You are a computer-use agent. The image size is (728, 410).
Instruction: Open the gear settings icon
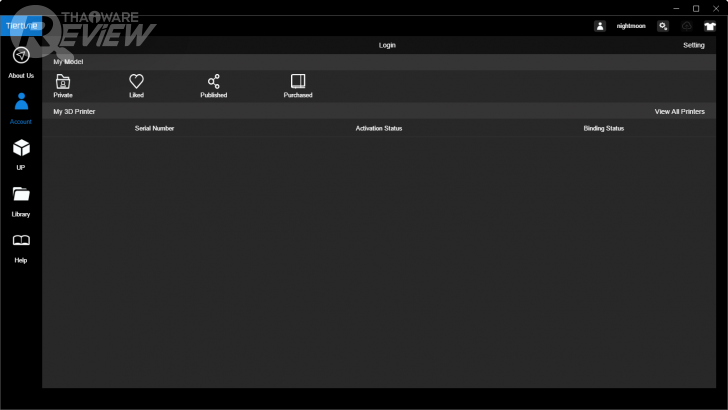[x=663, y=26]
